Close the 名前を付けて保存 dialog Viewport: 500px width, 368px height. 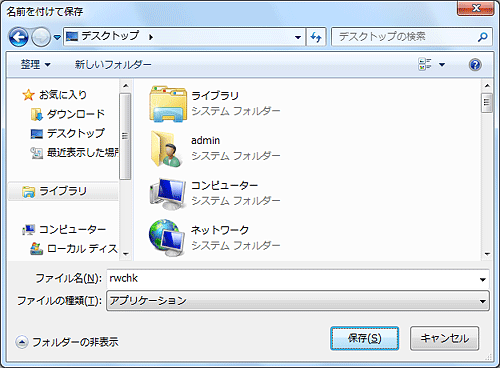(475, 8)
